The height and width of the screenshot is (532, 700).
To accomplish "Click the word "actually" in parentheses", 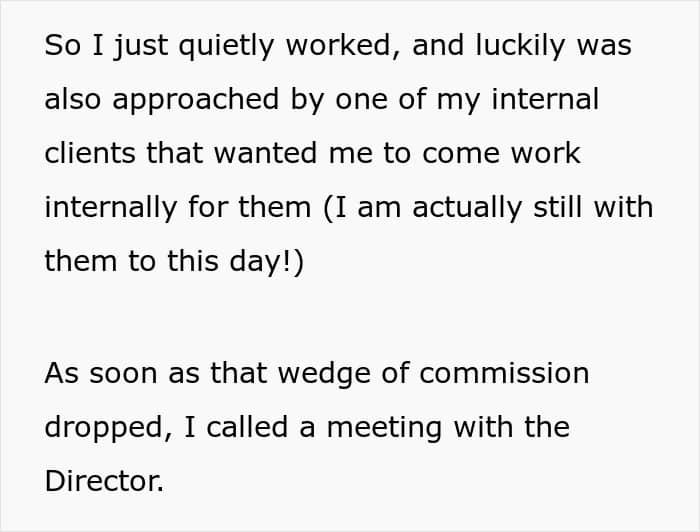I will 467,208.
